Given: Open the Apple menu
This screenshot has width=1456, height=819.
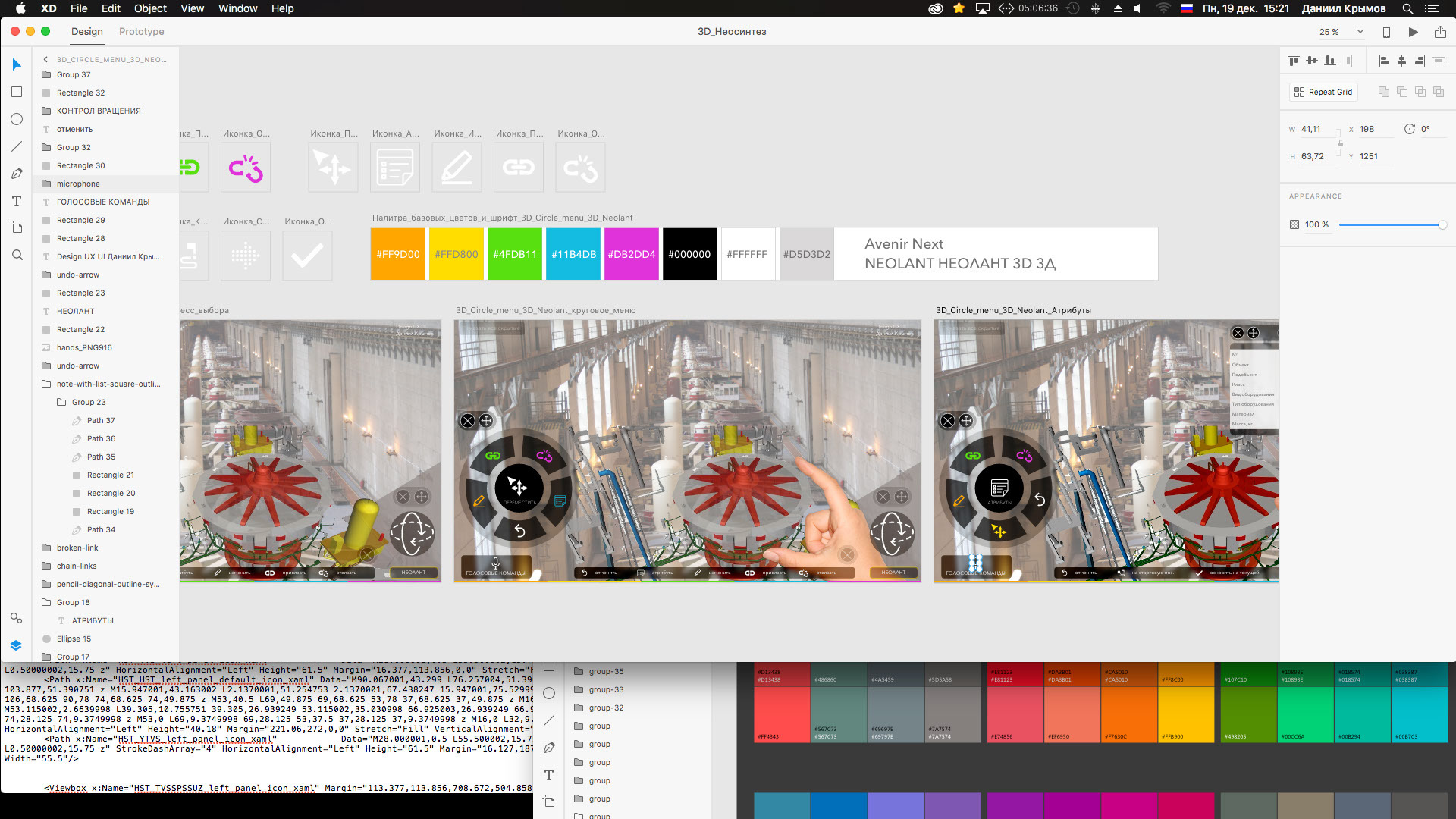Looking at the screenshot, I should [x=20, y=8].
